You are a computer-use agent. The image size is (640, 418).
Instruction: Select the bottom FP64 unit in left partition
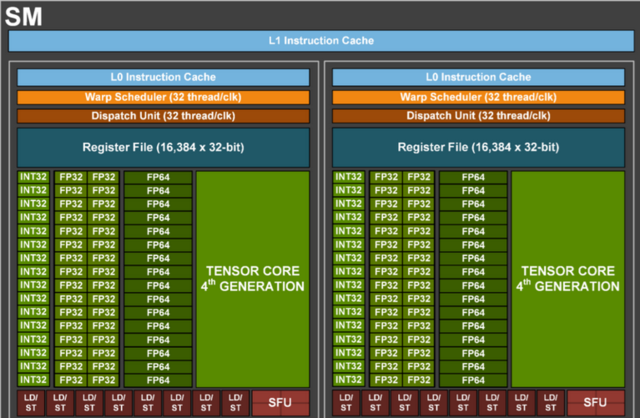pos(158,380)
